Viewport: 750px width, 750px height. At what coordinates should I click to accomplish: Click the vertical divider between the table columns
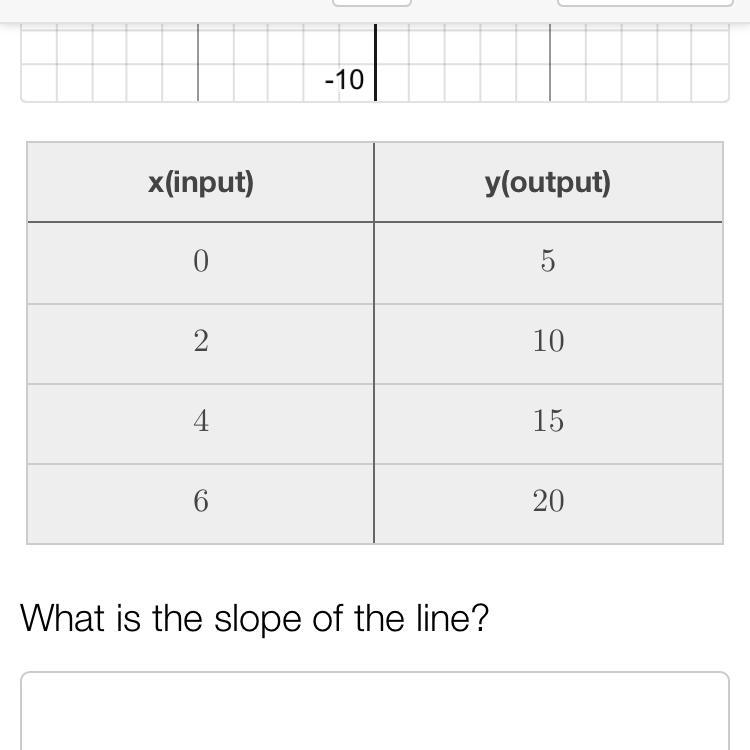tap(374, 343)
